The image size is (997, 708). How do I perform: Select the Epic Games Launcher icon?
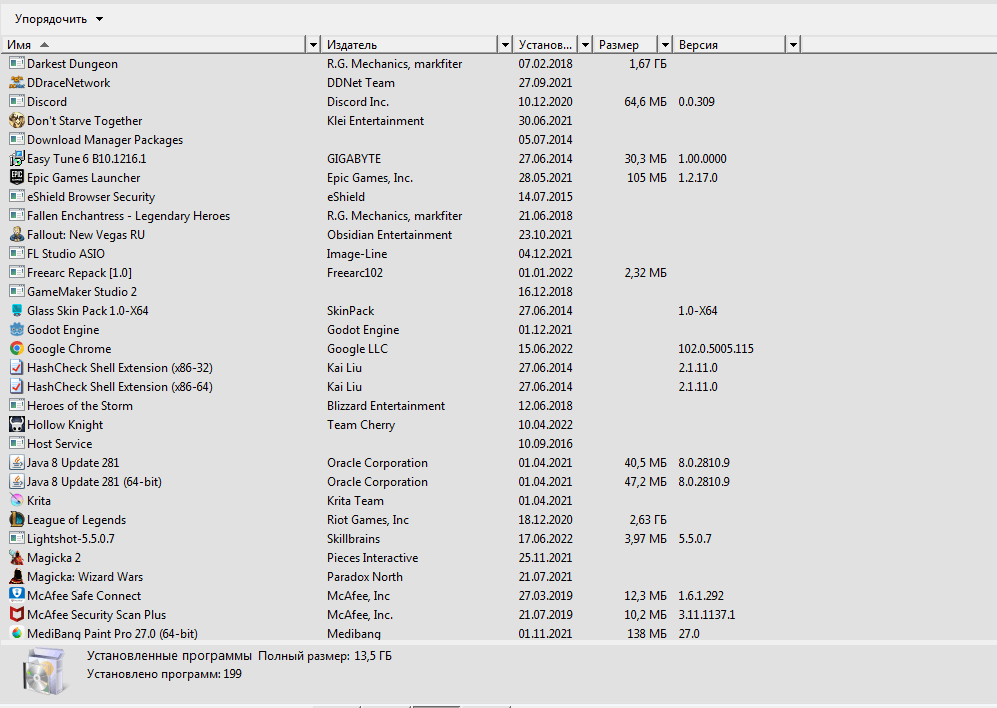click(x=17, y=177)
